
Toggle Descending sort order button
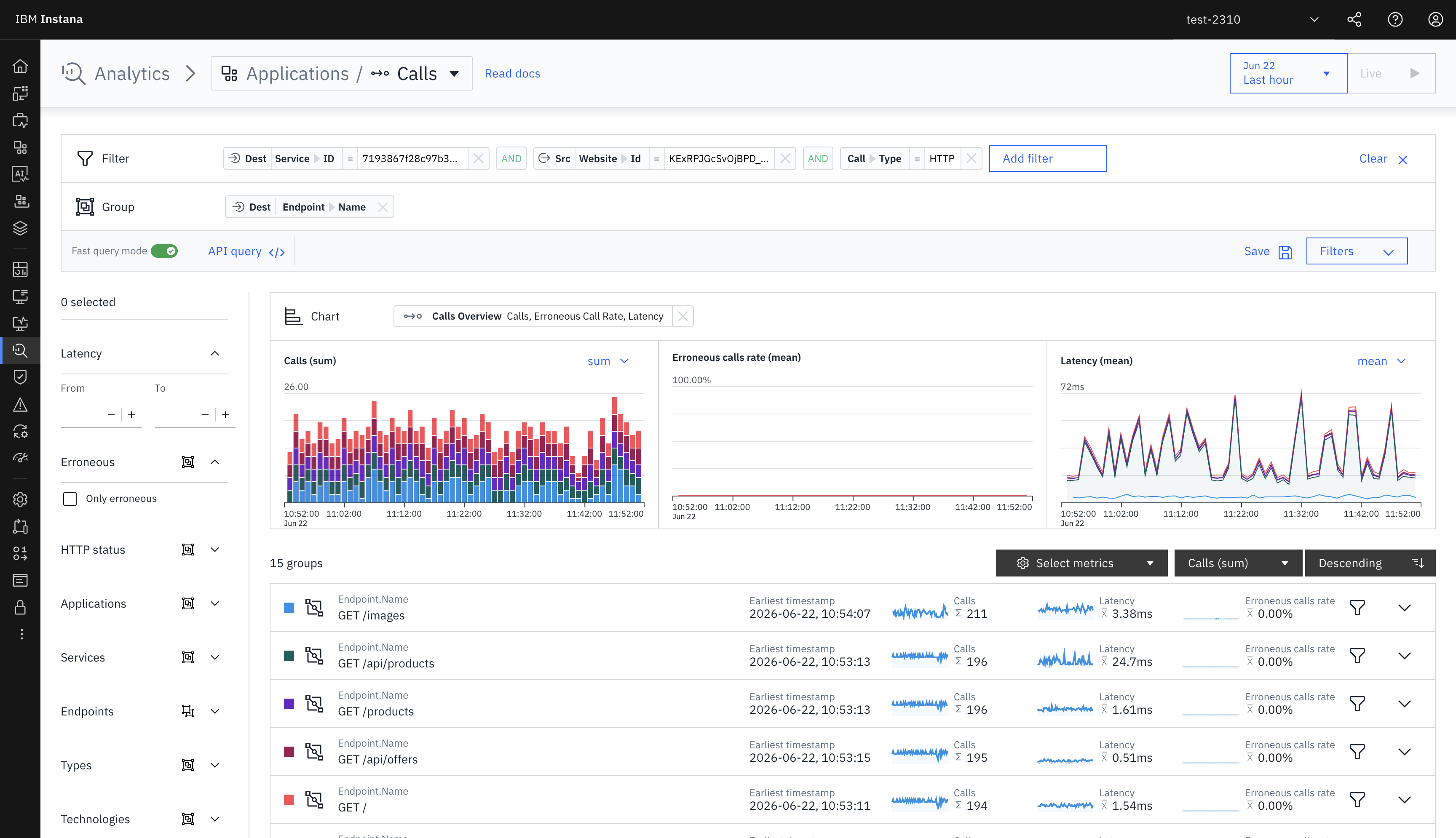1370,563
